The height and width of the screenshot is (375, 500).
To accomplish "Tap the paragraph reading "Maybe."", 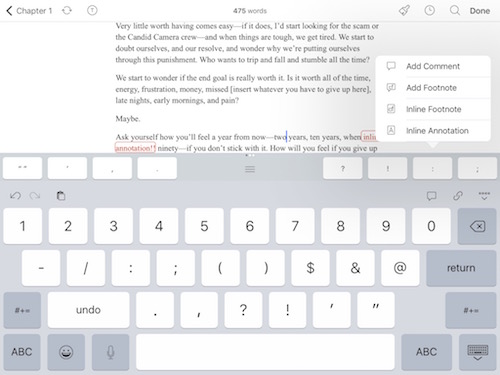I will click(x=128, y=119).
